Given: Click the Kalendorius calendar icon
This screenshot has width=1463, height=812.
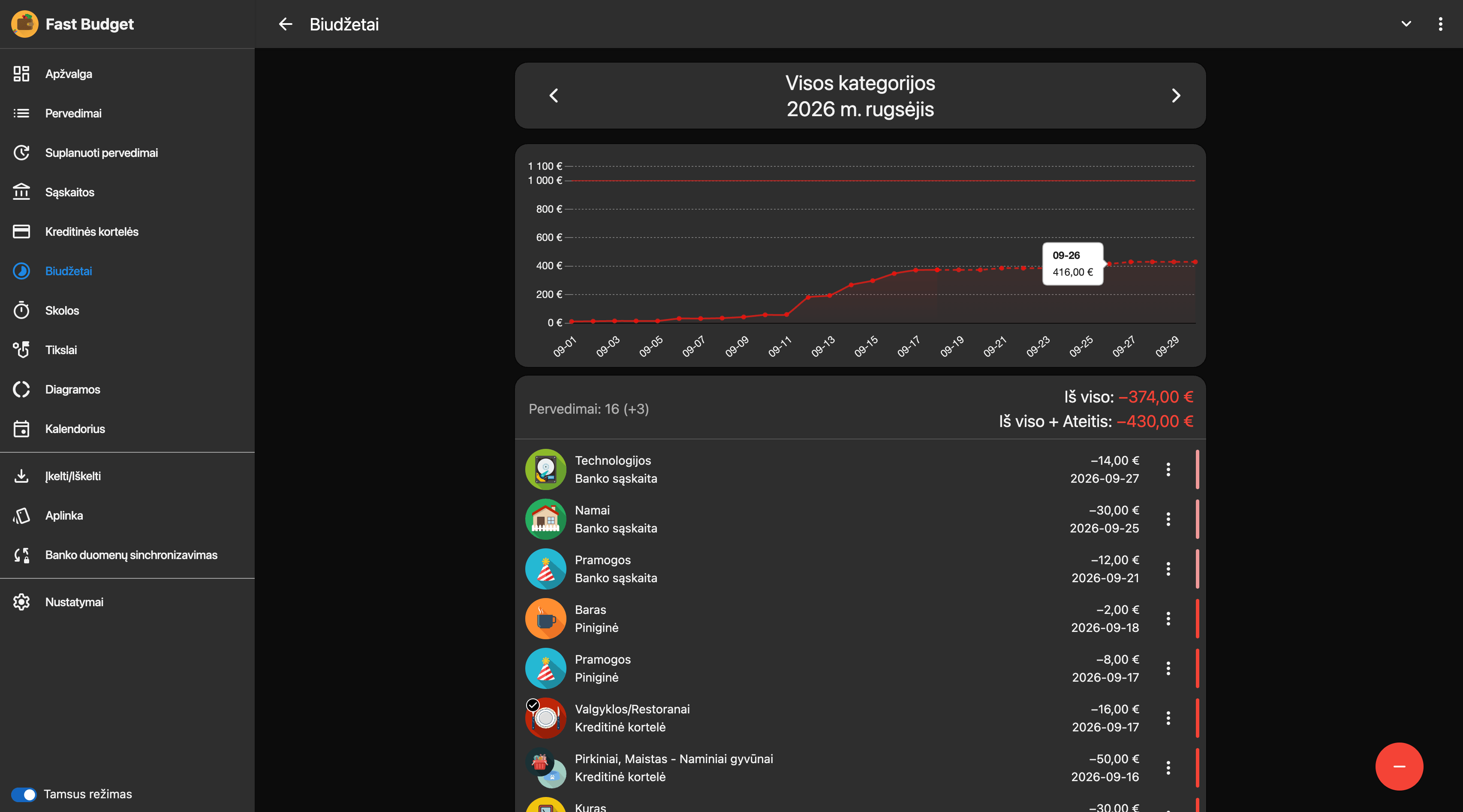Looking at the screenshot, I should pyautogui.click(x=21, y=429).
